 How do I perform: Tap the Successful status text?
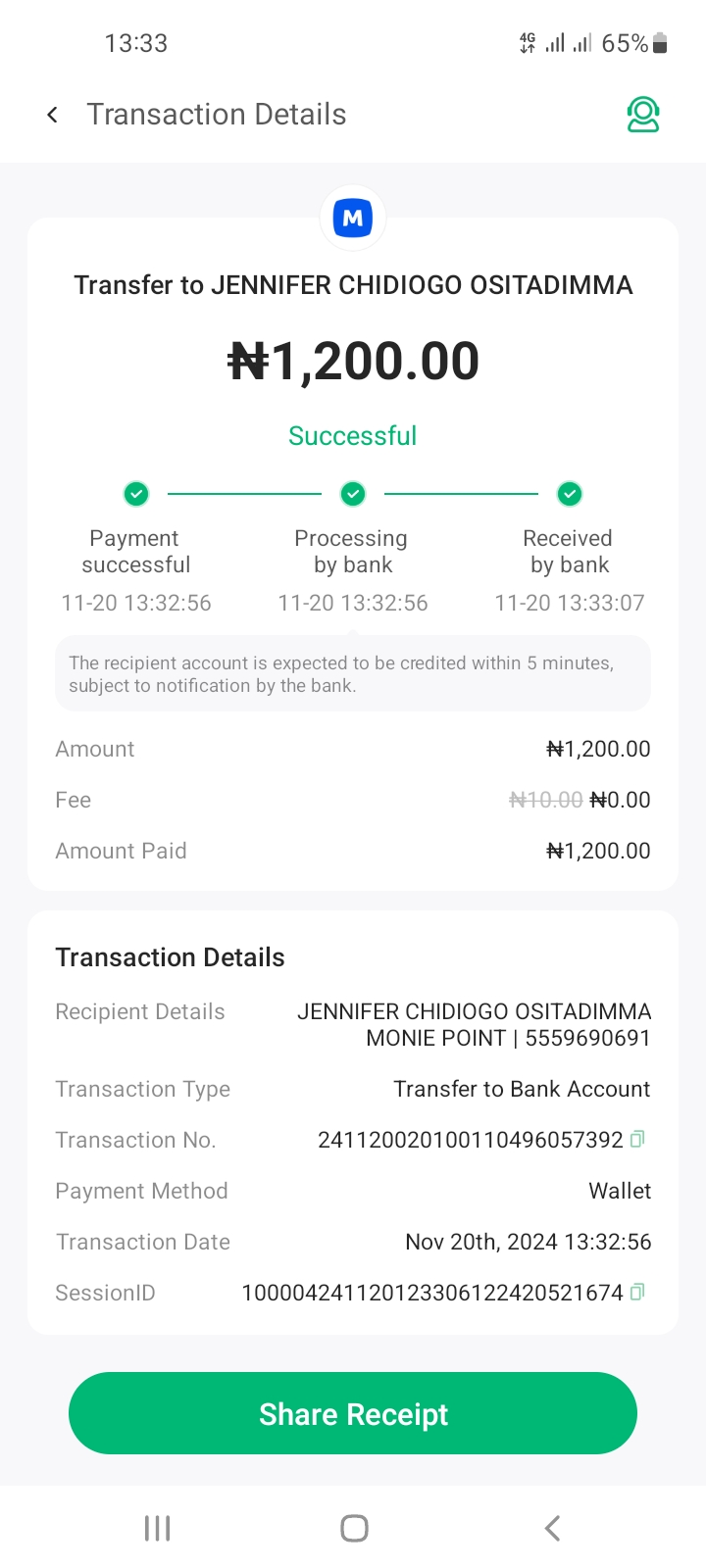point(353,436)
